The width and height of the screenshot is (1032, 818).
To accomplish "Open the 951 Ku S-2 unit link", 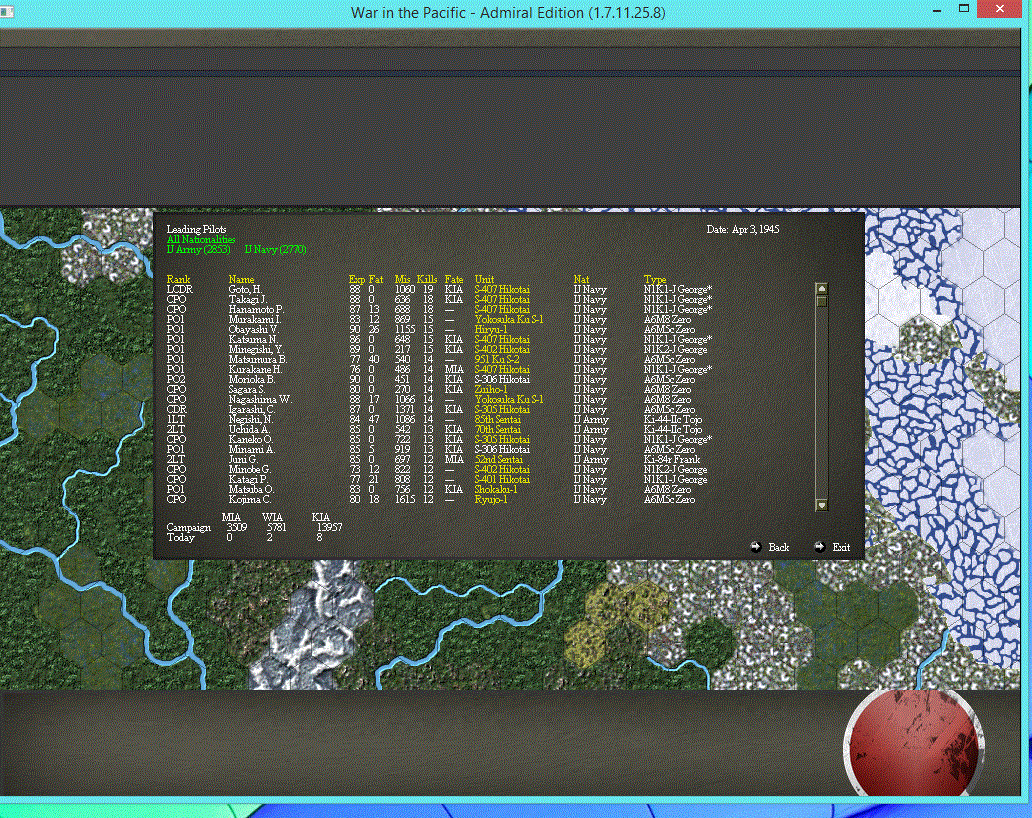I will tap(497, 359).
